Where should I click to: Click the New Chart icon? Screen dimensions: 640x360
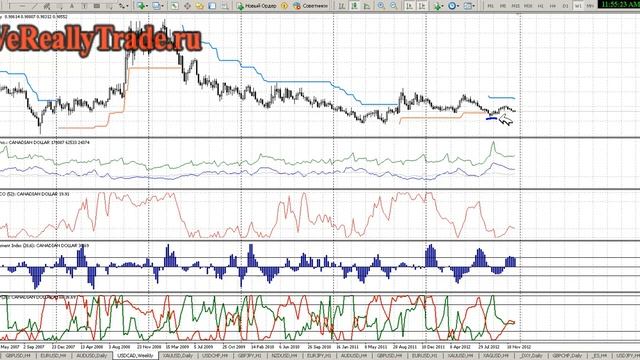140,6
